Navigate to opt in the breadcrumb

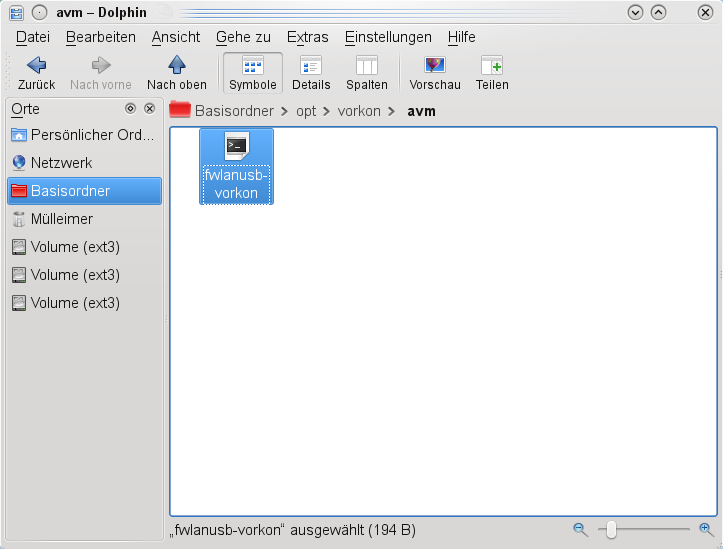(306, 111)
